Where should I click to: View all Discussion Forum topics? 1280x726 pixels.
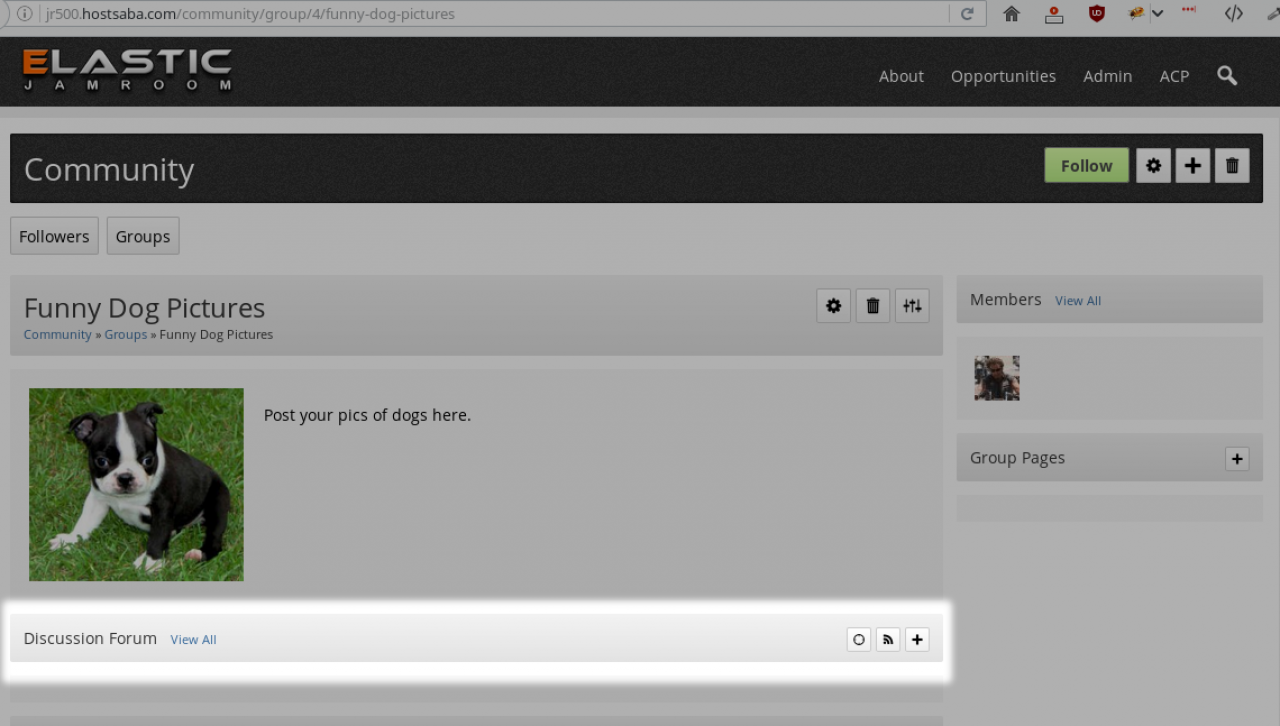point(193,639)
